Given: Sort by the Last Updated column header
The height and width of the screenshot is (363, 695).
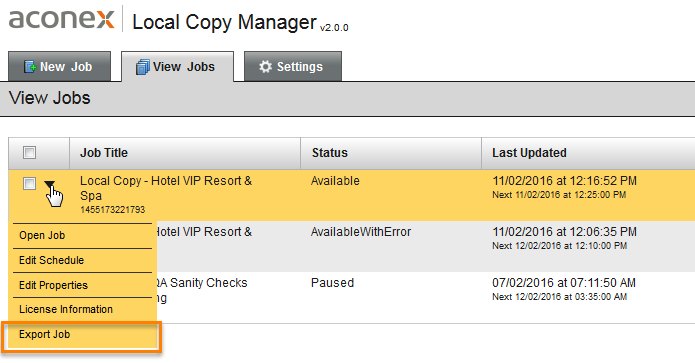Looking at the screenshot, I should (x=588, y=153).
